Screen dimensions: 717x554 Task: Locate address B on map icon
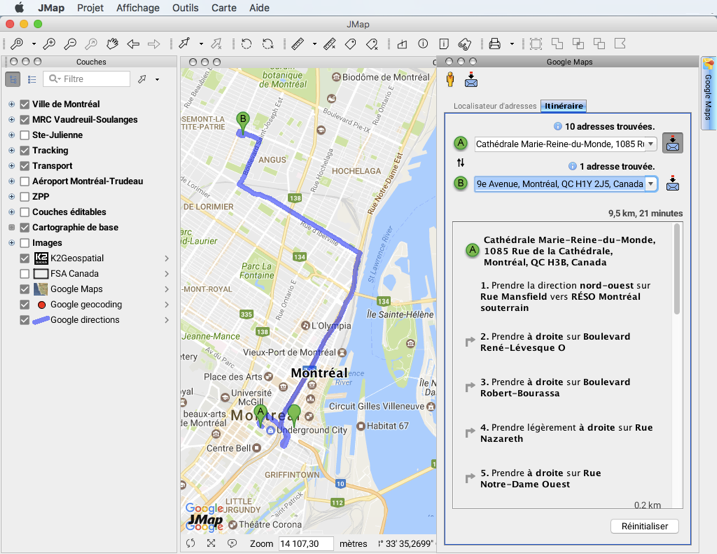point(673,183)
